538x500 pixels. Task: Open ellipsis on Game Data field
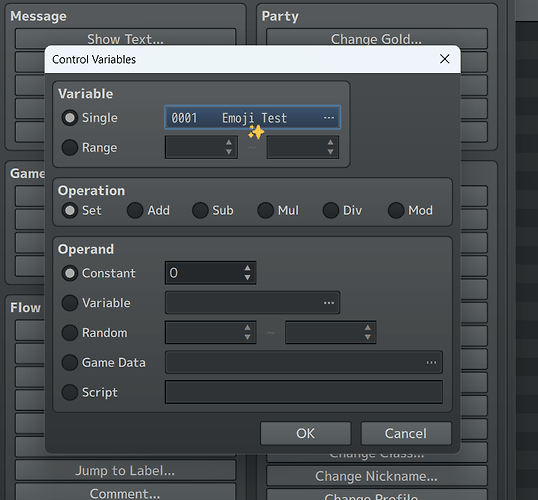click(431, 362)
